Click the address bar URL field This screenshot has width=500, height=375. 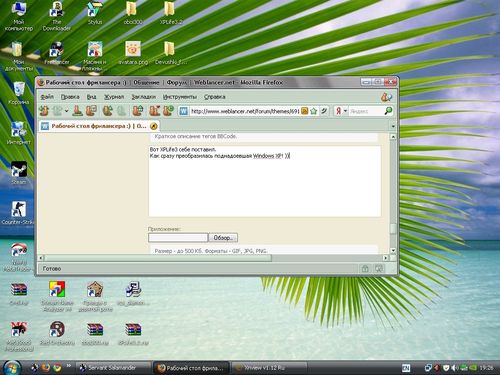click(245, 111)
